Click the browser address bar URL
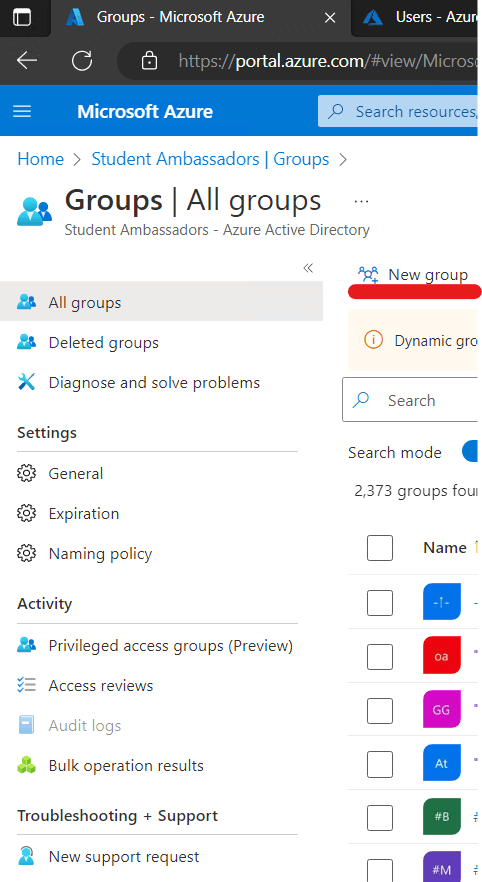Viewport: 482px width, 882px height. pos(327,60)
